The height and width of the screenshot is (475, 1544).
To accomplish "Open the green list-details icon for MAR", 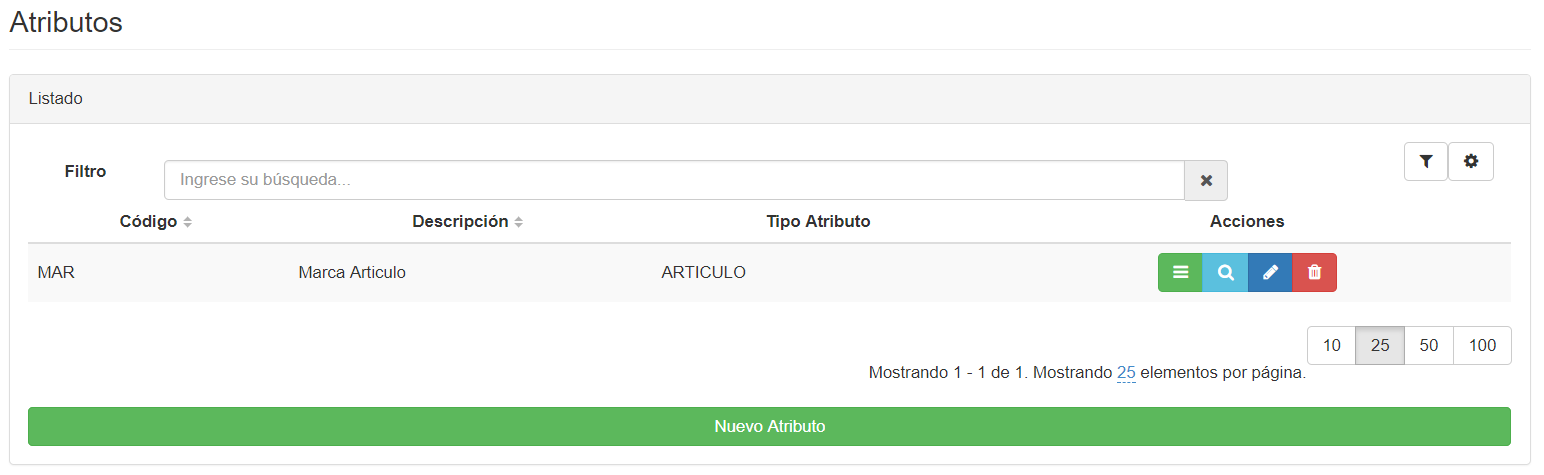I will pyautogui.click(x=1180, y=273).
